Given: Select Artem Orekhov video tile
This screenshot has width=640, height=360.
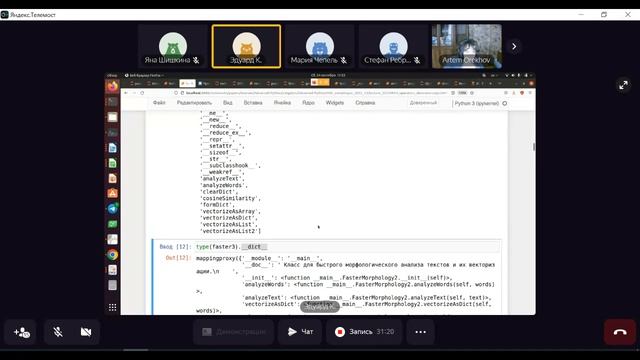Looking at the screenshot, I should (467, 47).
